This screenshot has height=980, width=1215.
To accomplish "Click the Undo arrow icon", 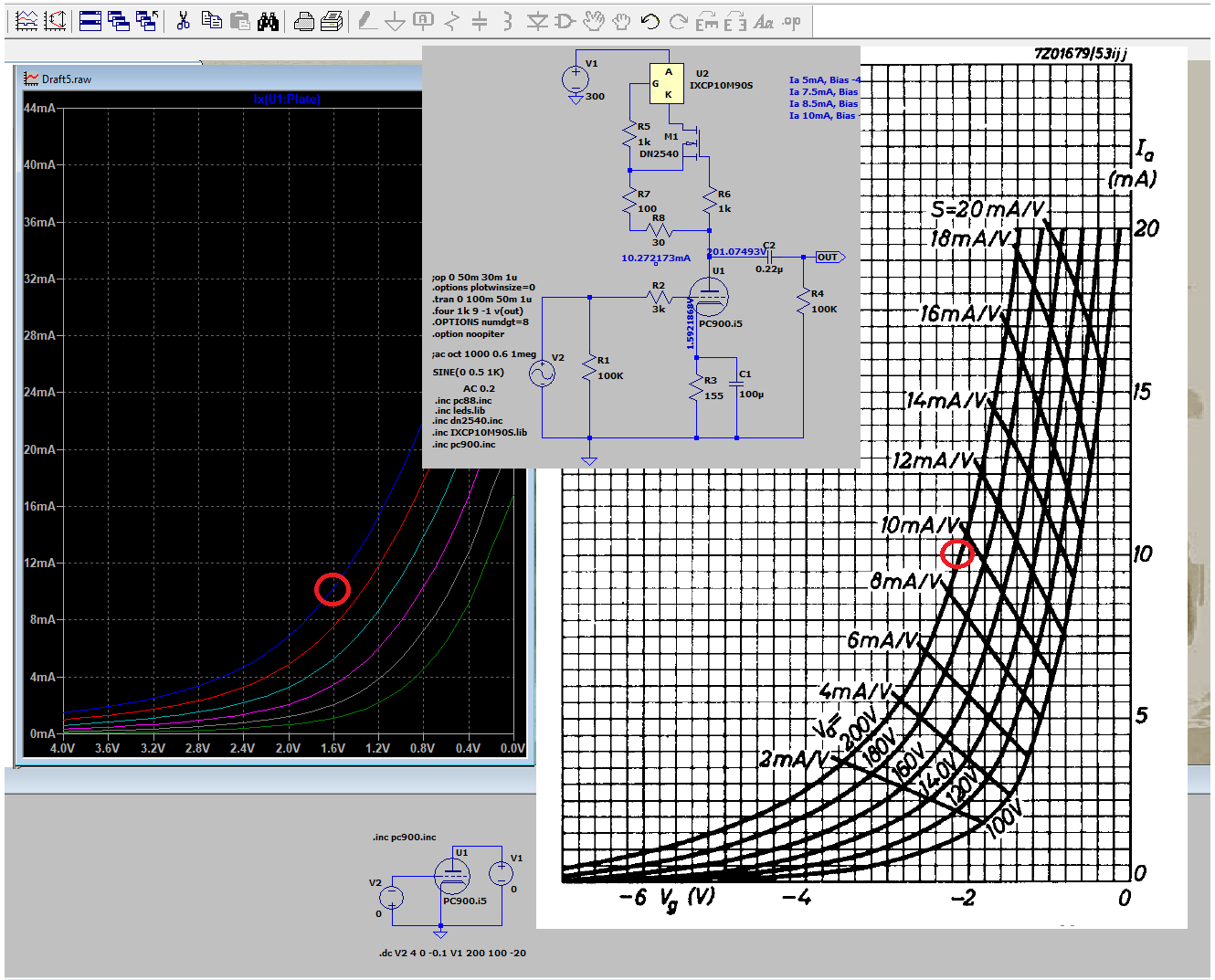I will pyautogui.click(x=650, y=20).
